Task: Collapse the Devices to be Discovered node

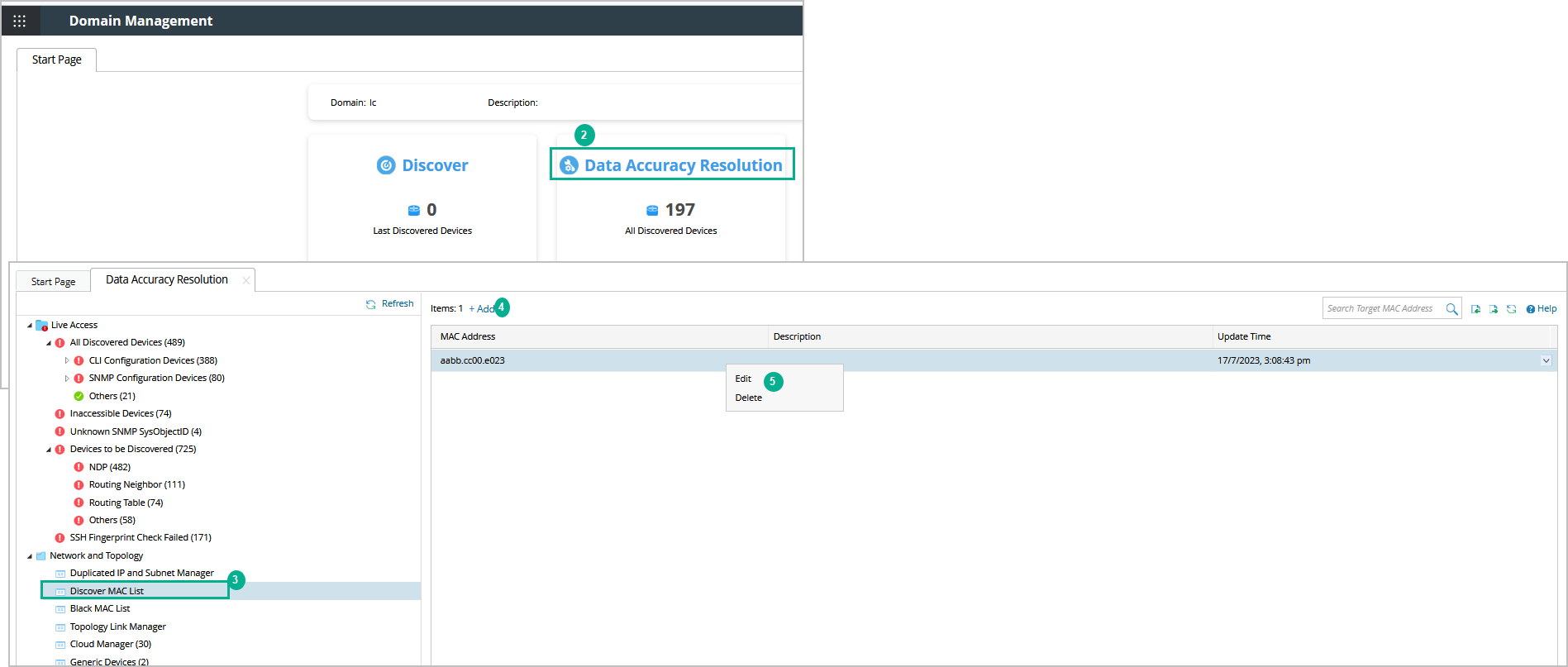Action: 49,450
